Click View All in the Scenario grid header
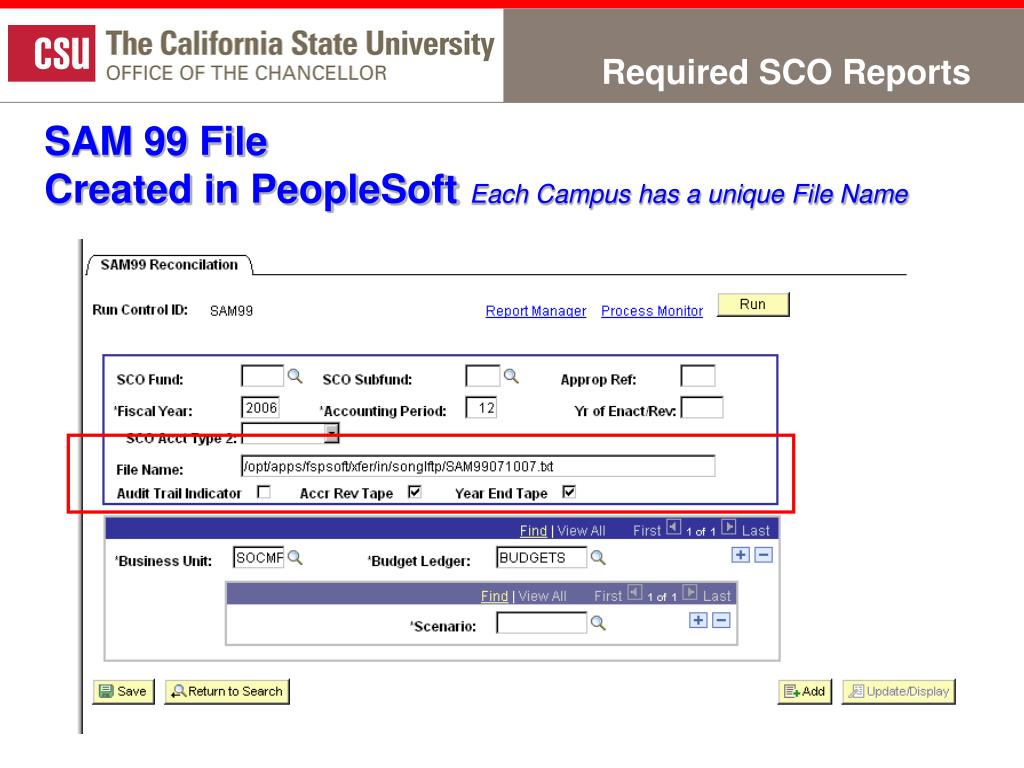This screenshot has width=1024, height=768. click(542, 596)
